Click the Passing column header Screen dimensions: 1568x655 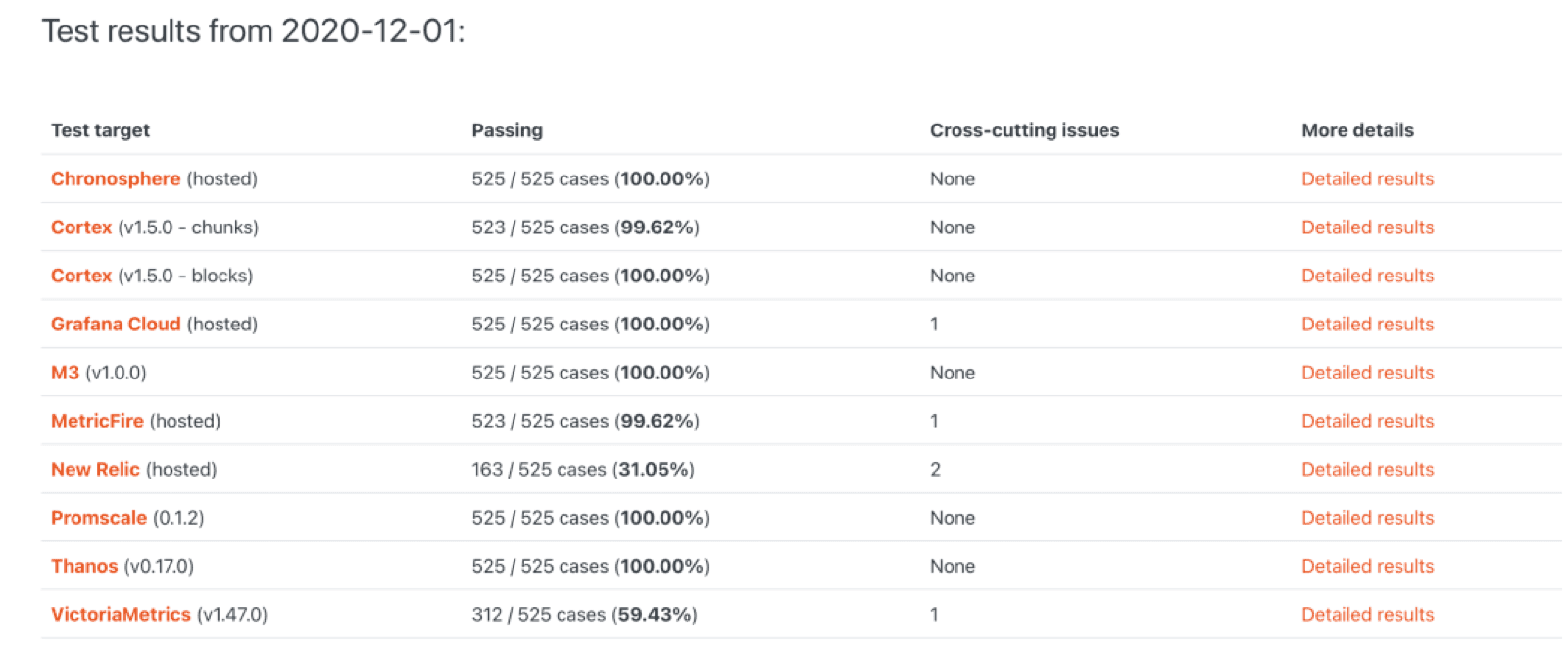[x=506, y=129]
